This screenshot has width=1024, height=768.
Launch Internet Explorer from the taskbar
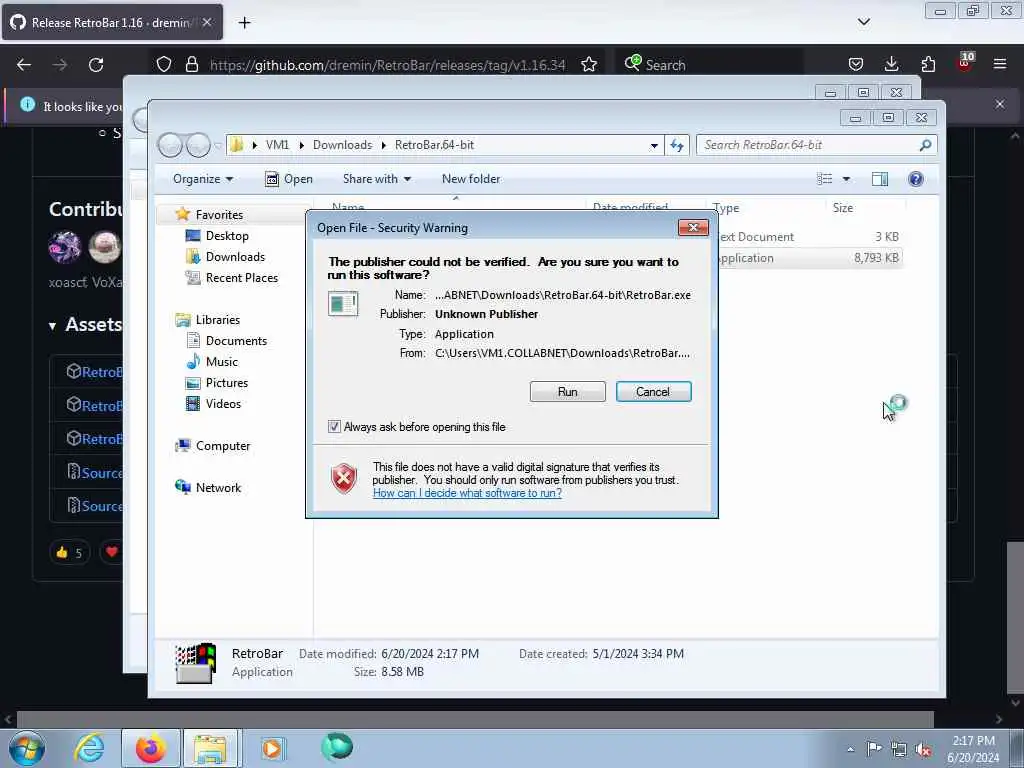point(89,748)
